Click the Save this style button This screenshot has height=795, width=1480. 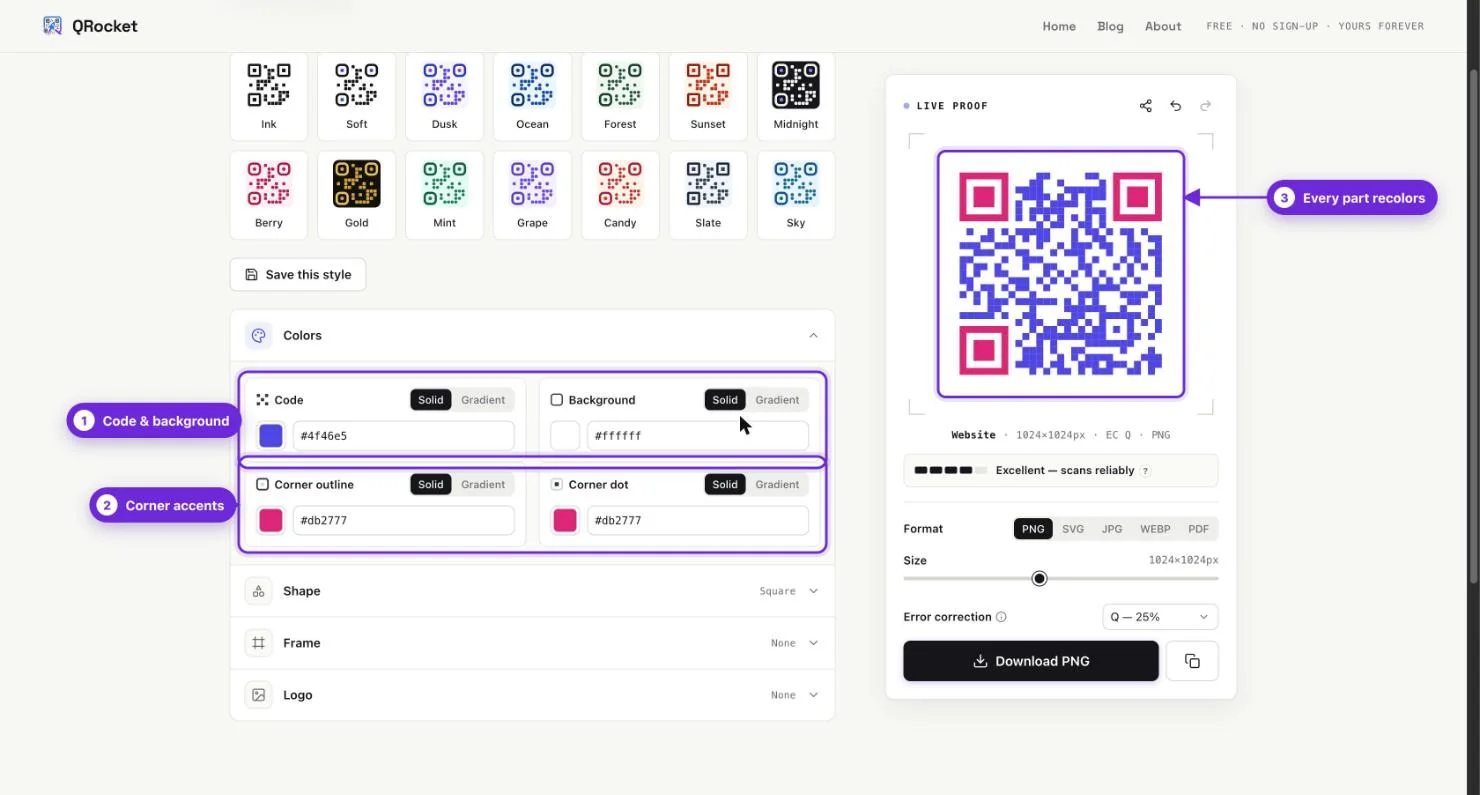tap(298, 274)
